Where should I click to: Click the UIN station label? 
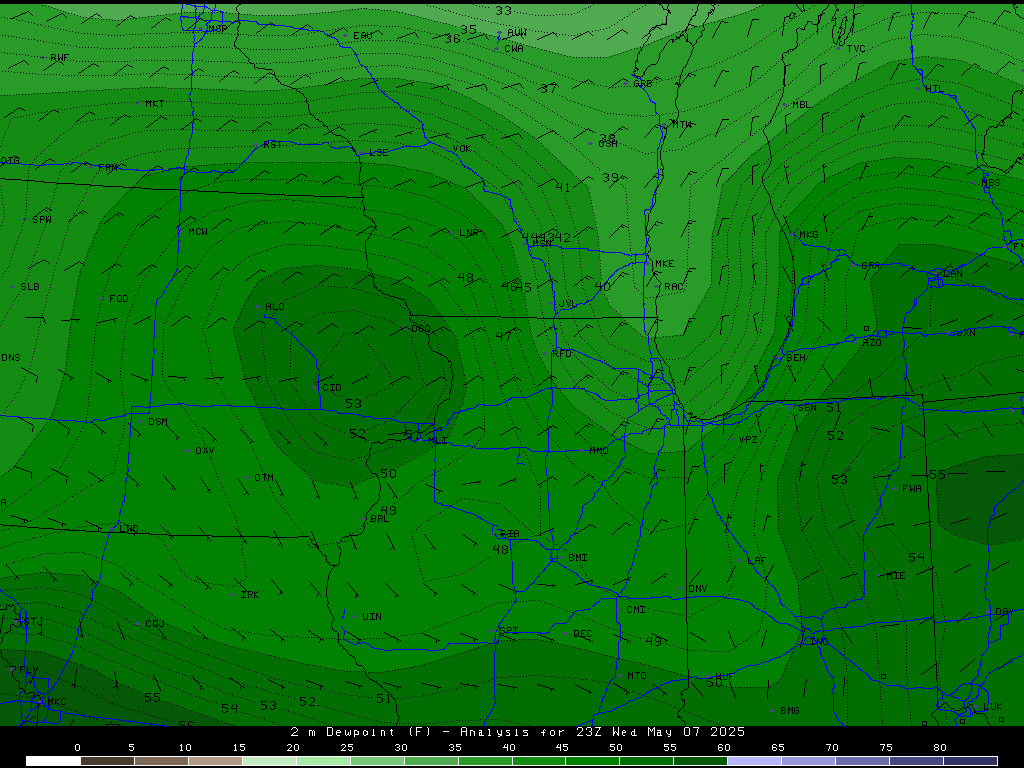[372, 616]
